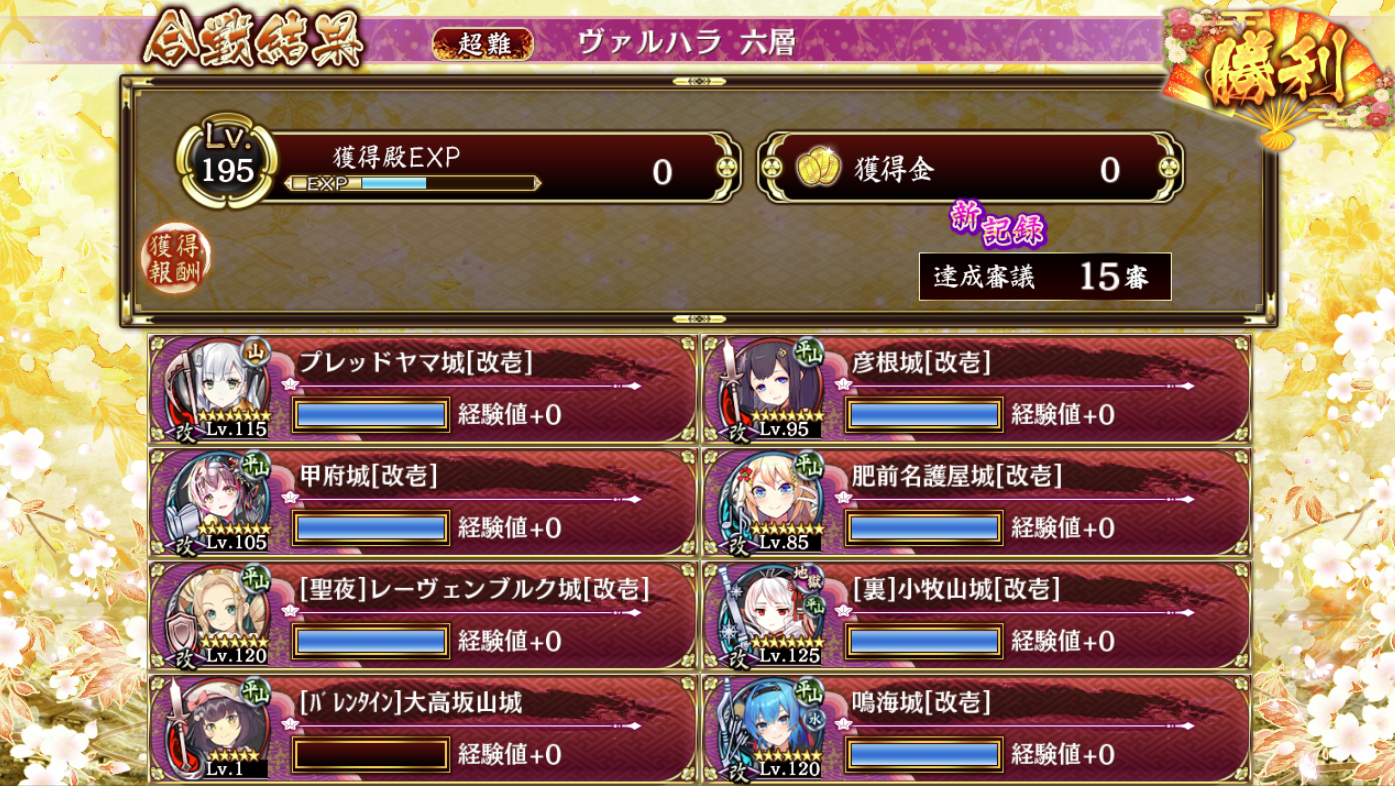Click the 合戦結果 title header
Screen dimensions: 1395x786
[252, 40]
